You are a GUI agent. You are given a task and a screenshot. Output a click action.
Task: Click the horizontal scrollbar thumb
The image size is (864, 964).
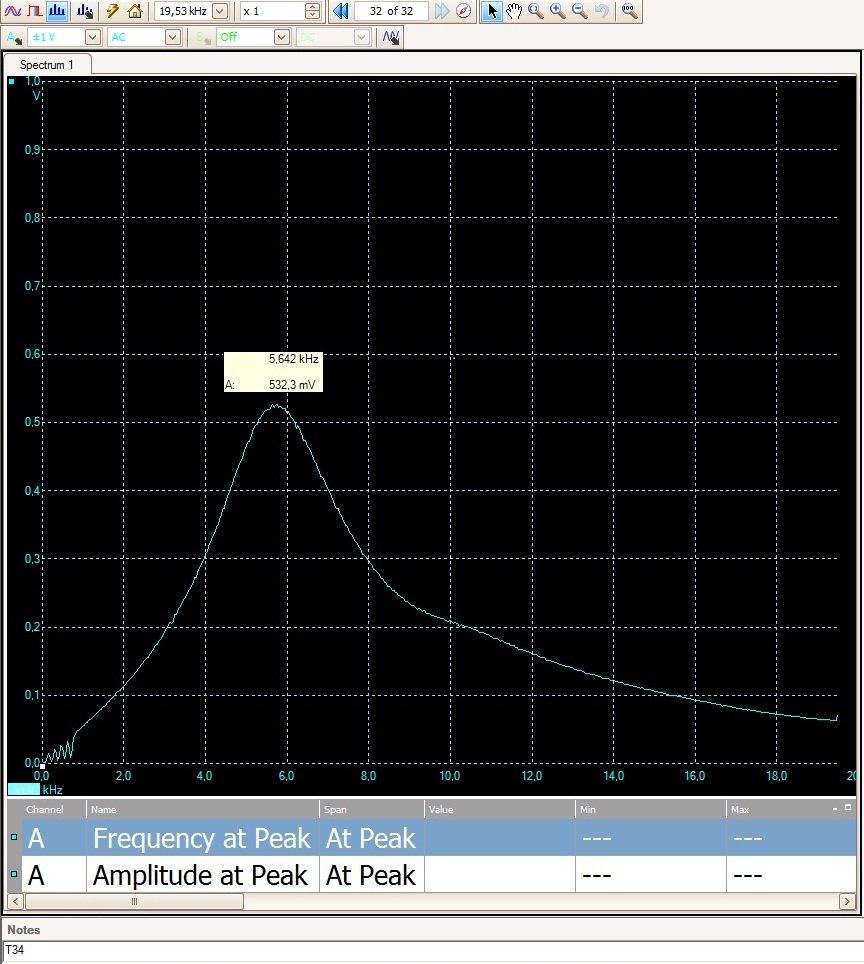[x=134, y=901]
